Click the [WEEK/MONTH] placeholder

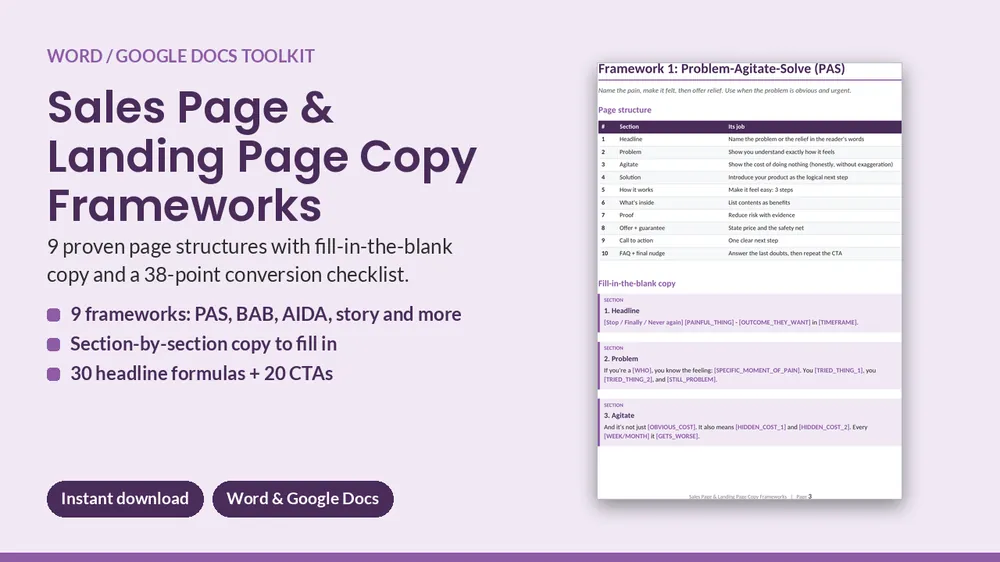pyautogui.click(x=626, y=436)
